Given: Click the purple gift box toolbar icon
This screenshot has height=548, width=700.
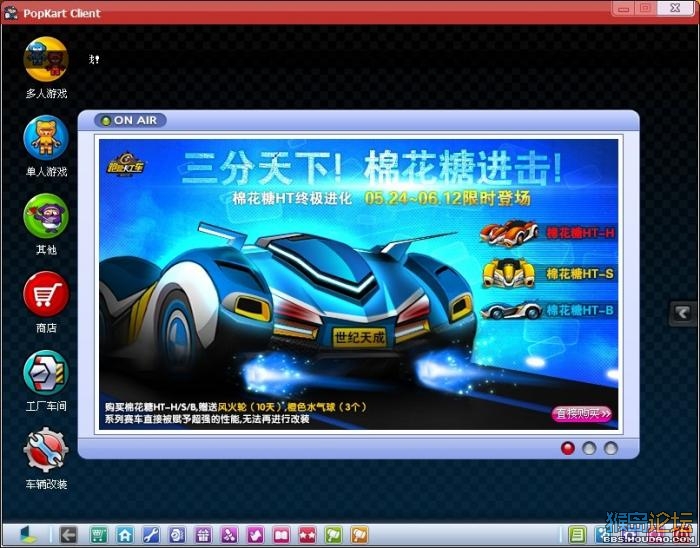Looking at the screenshot, I should click(203, 535).
